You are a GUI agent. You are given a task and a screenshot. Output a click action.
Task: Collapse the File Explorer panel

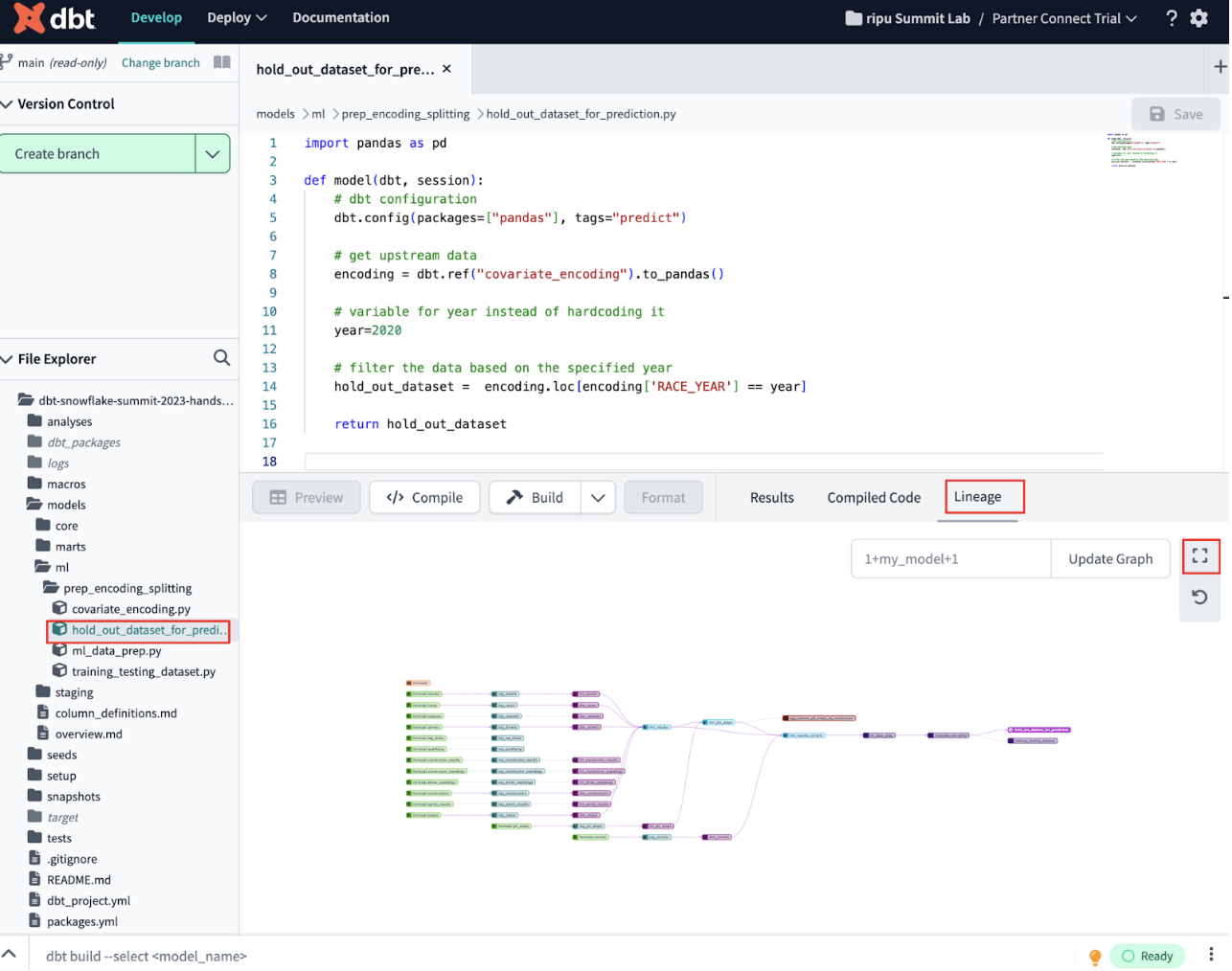click(x=10, y=358)
